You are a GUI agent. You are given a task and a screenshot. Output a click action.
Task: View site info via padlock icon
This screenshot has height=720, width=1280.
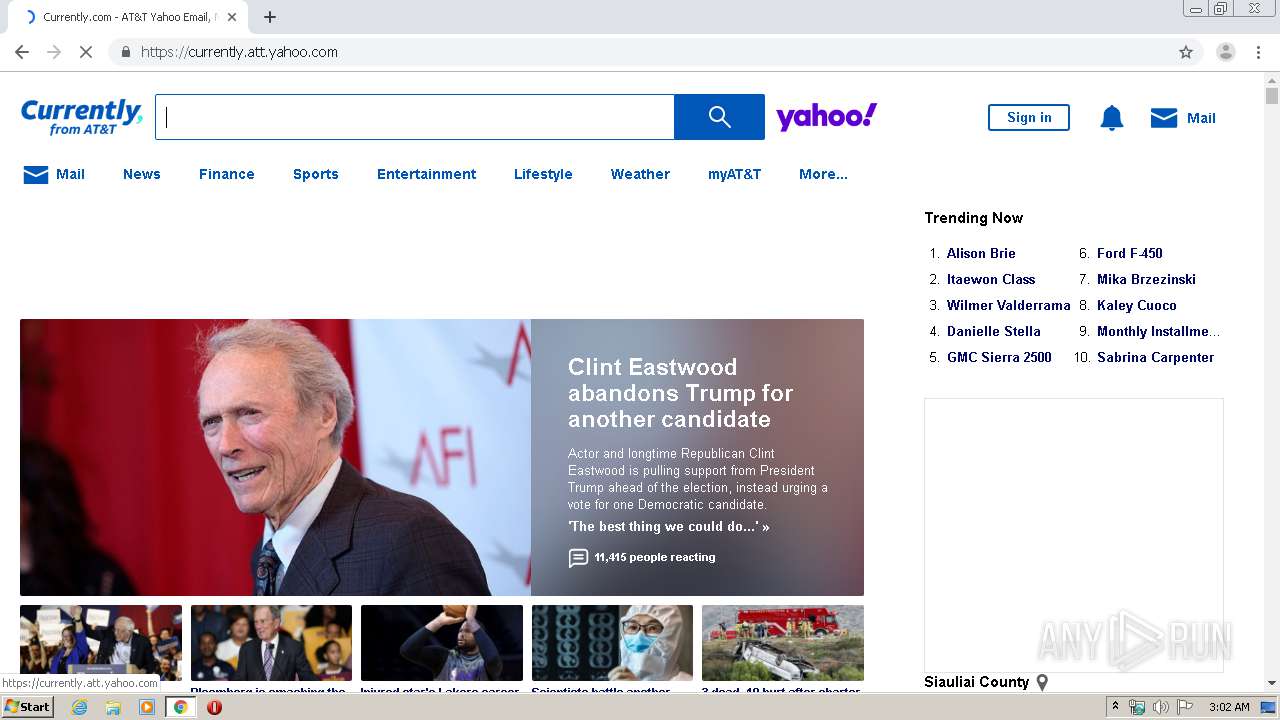[x=125, y=52]
